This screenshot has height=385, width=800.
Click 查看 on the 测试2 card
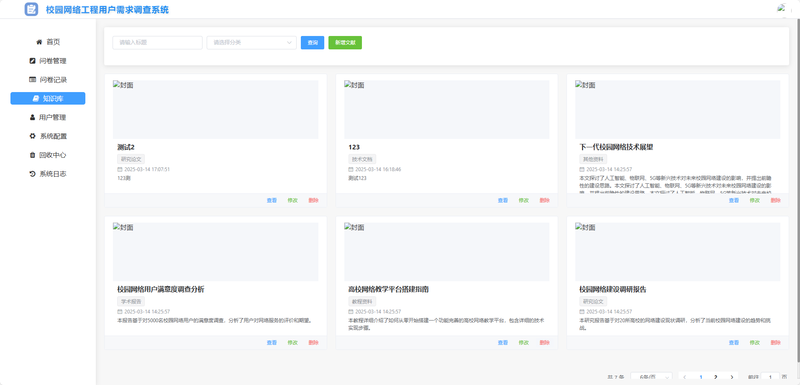(x=271, y=200)
